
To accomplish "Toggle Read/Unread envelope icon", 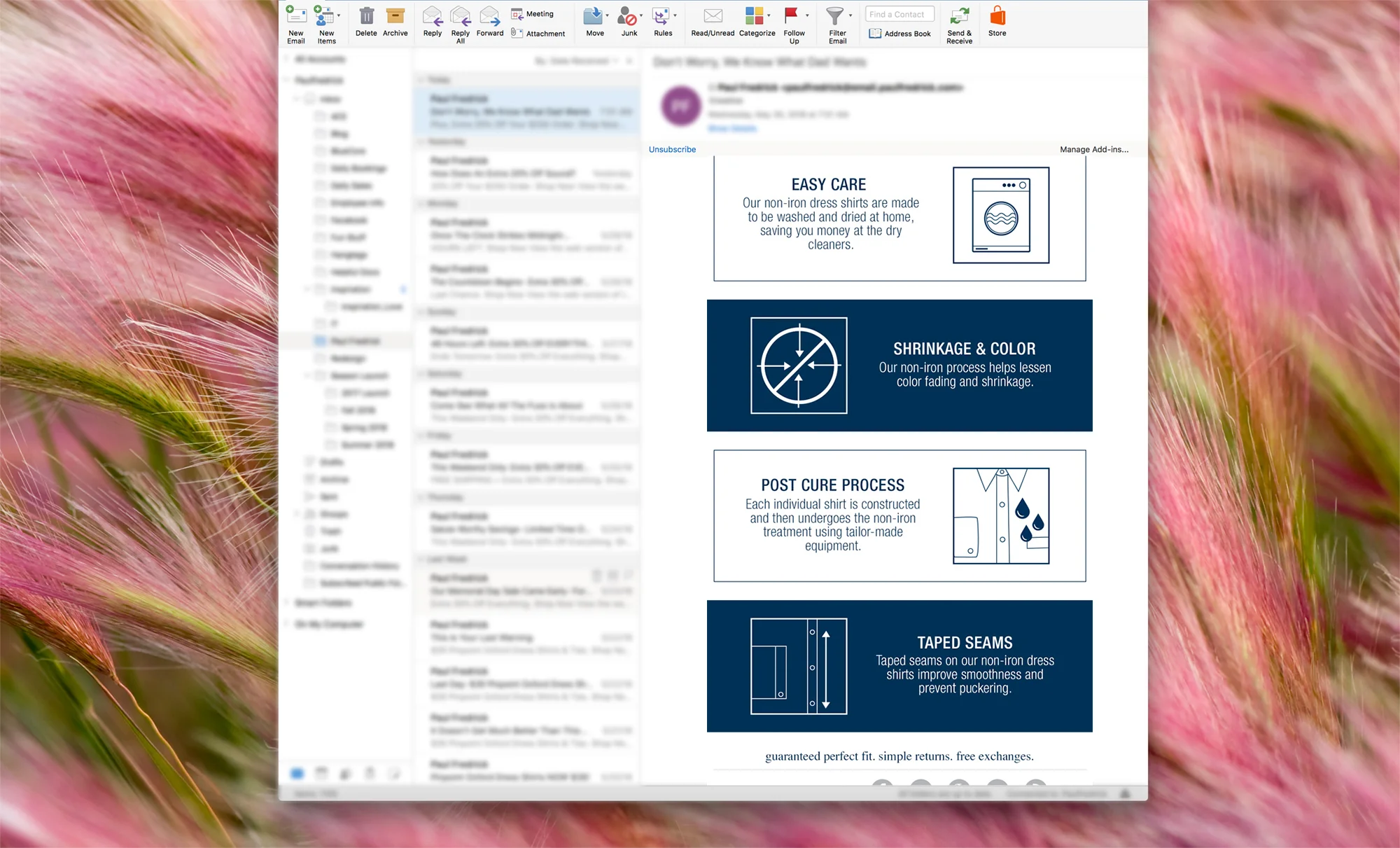I will coord(713,15).
